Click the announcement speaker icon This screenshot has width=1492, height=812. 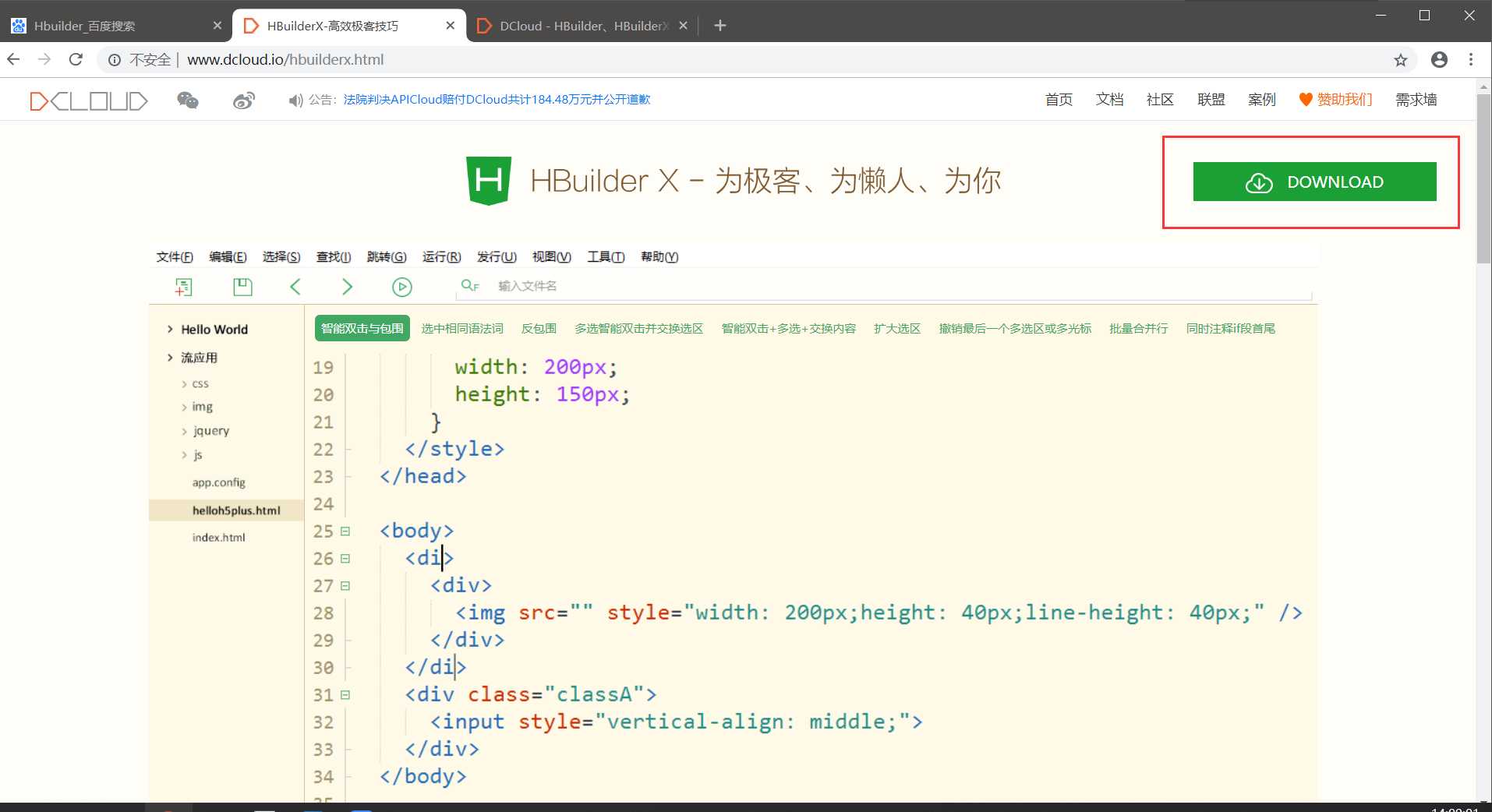295,101
